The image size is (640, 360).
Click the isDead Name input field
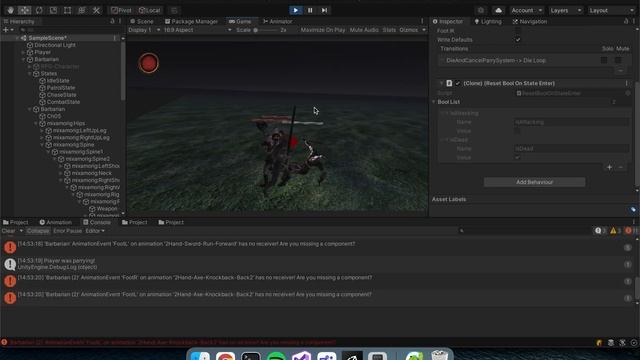point(571,149)
